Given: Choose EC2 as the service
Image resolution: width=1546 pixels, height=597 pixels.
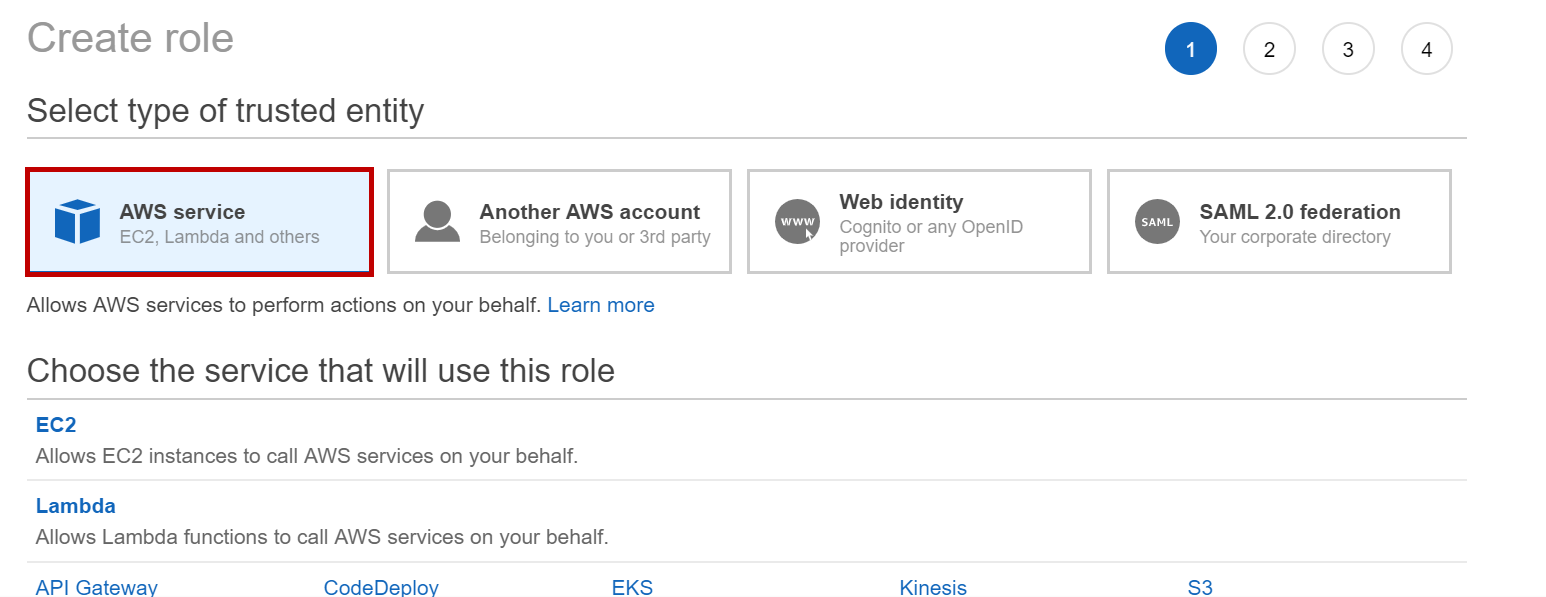Looking at the screenshot, I should point(56,425).
